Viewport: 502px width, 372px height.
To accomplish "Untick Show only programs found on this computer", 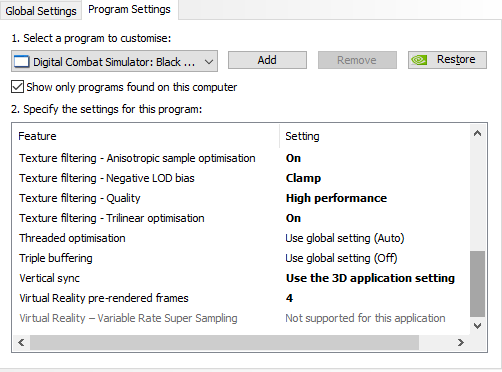I will click(x=17, y=87).
